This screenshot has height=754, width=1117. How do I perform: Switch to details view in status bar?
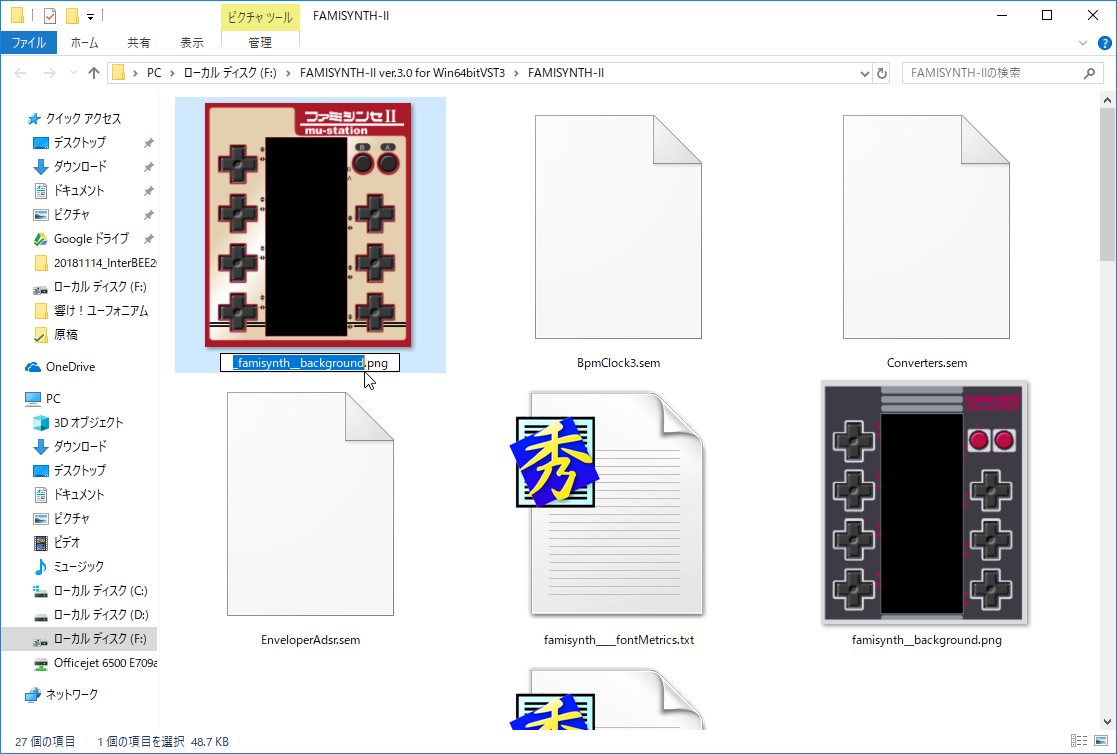coord(1079,741)
